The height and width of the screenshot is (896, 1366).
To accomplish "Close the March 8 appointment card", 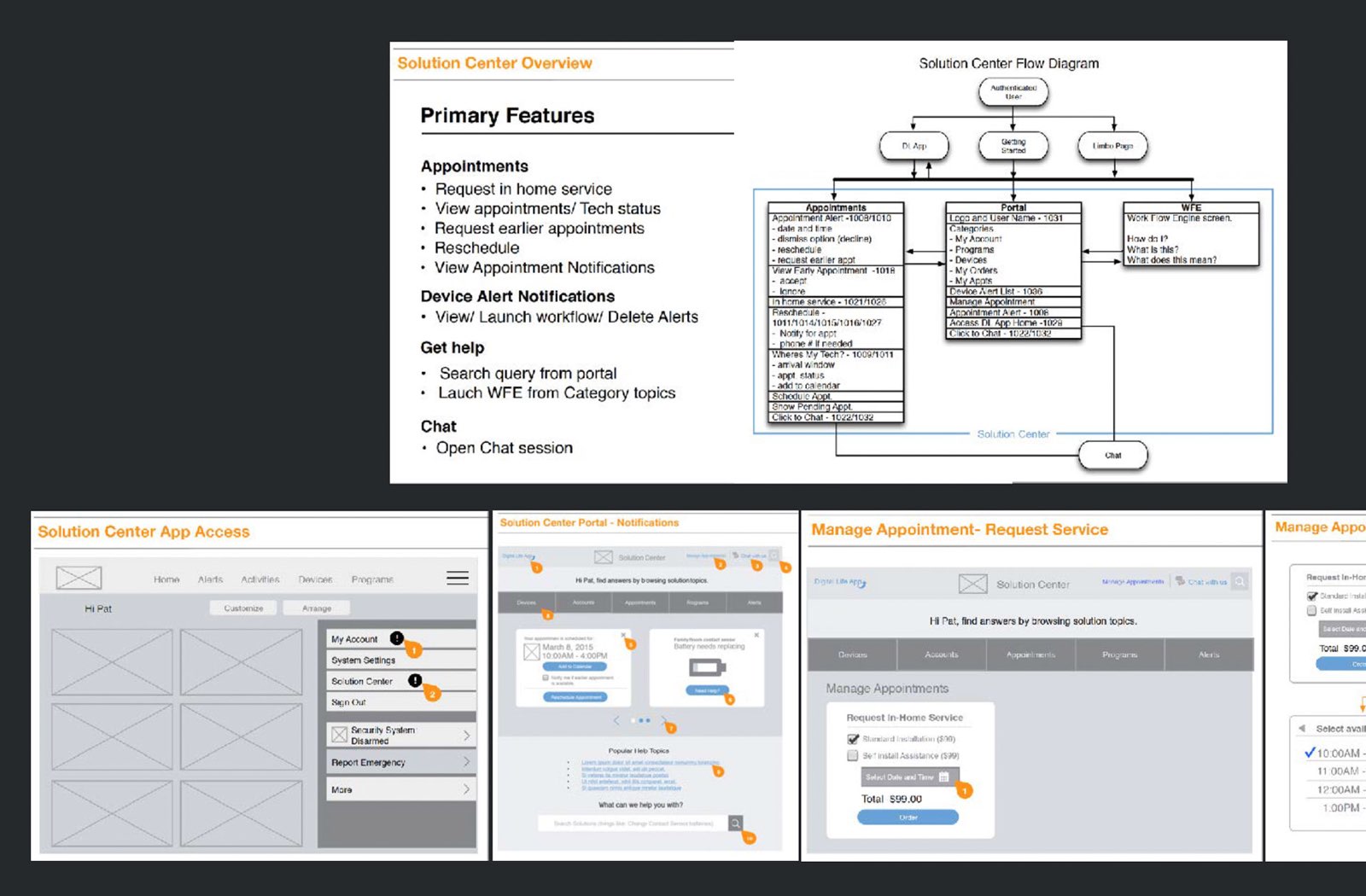I will [x=623, y=635].
